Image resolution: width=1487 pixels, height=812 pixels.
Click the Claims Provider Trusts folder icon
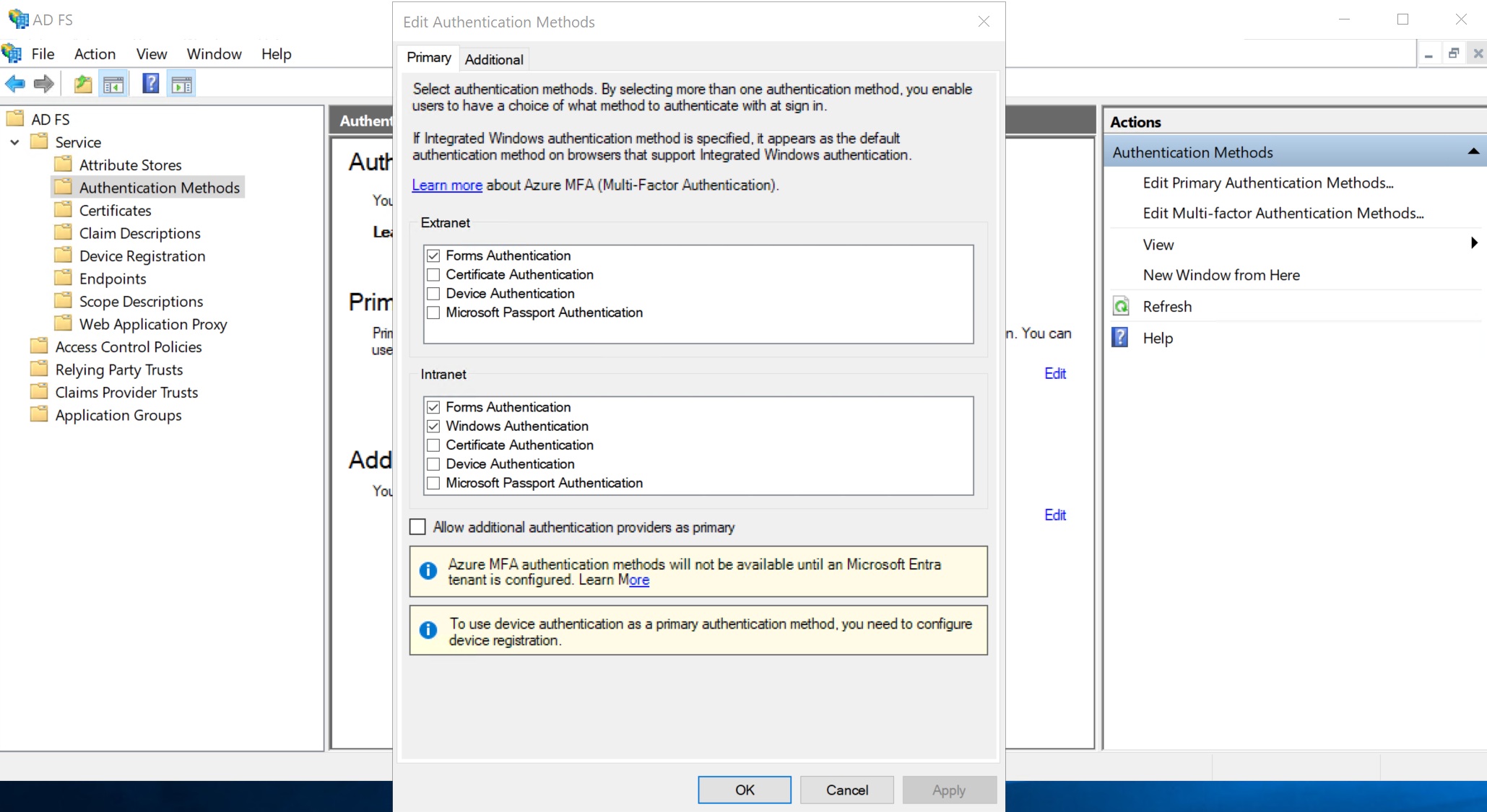39,391
